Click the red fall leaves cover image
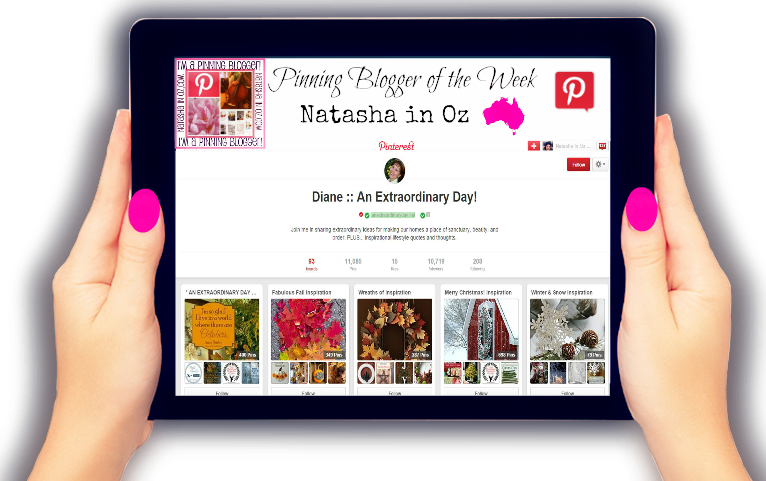Screen dimensions: 766x481 point(308,330)
